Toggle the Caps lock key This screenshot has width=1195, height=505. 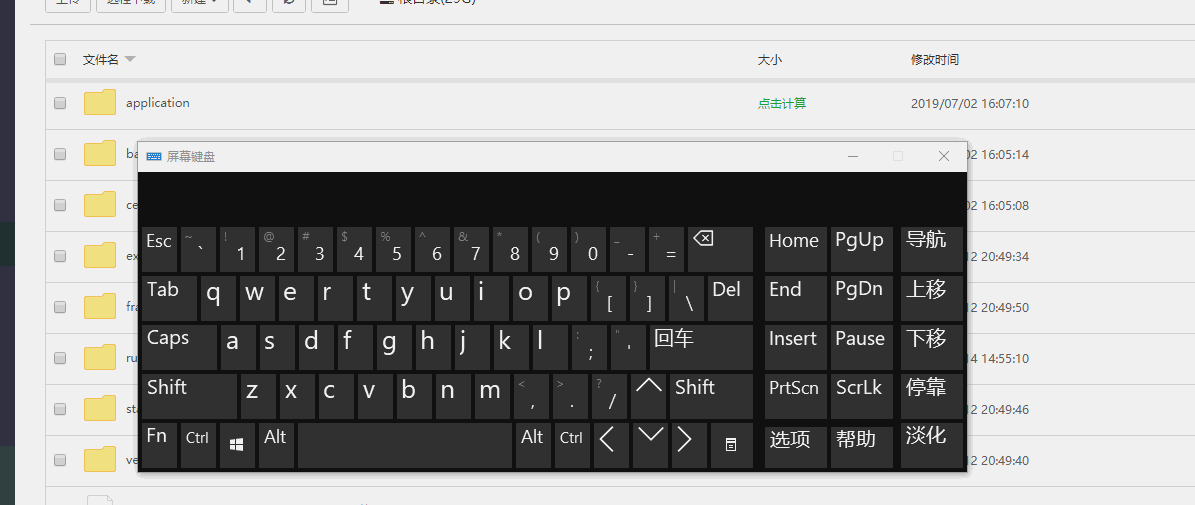coord(179,347)
